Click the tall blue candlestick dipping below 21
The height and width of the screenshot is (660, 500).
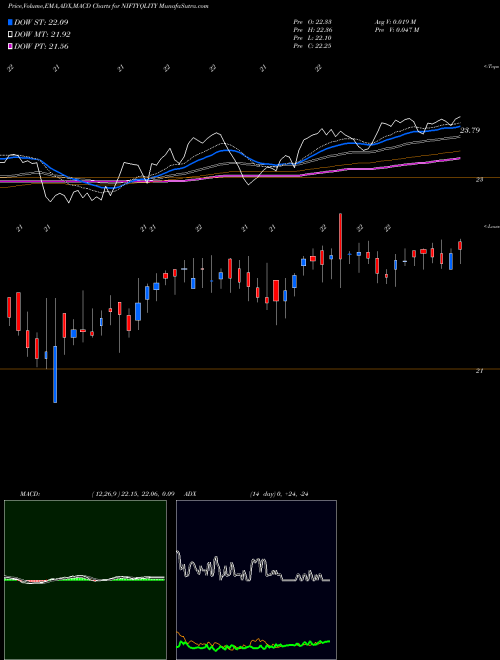click(55, 374)
